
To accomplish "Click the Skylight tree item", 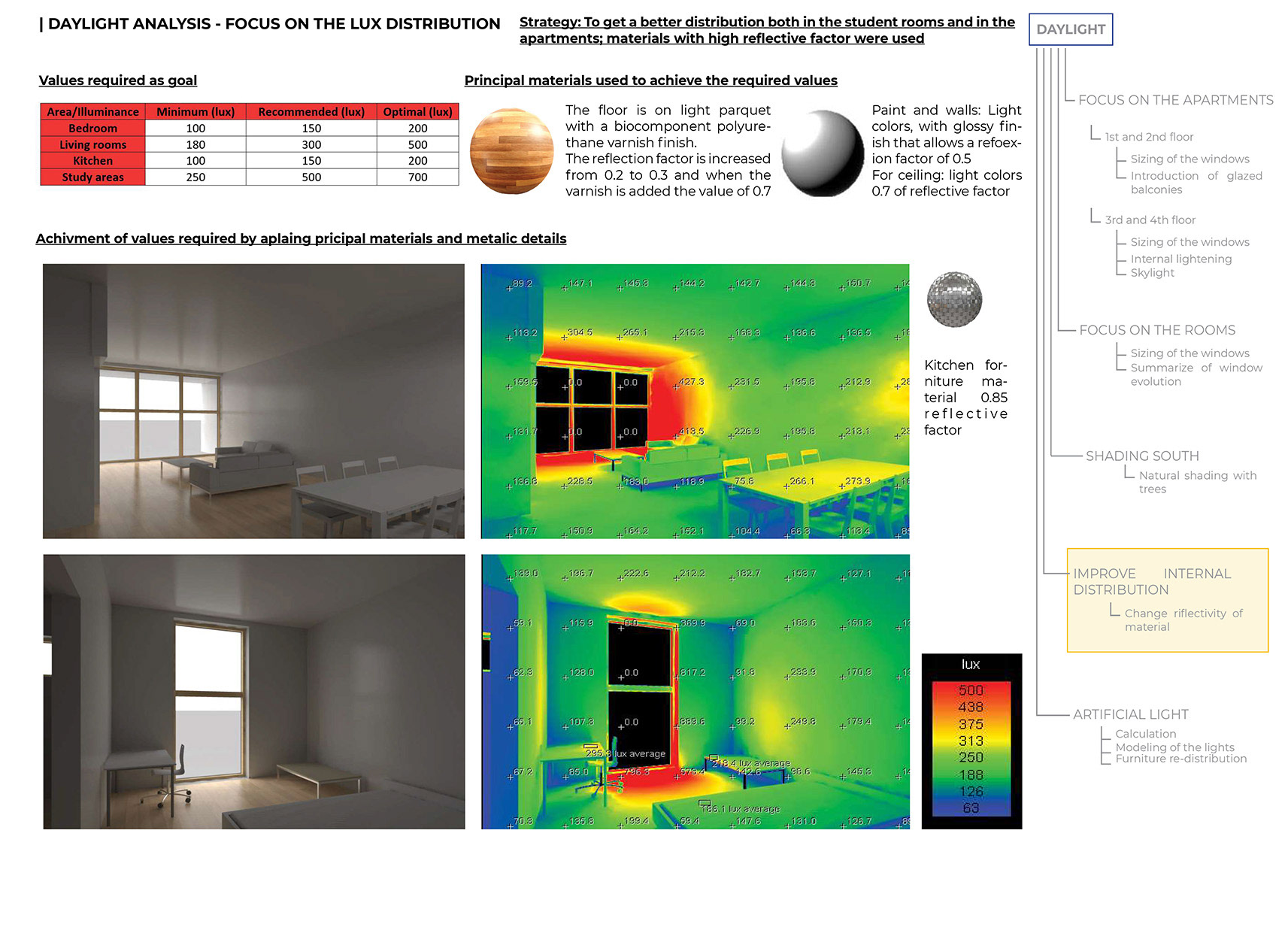I will pyautogui.click(x=1152, y=272).
